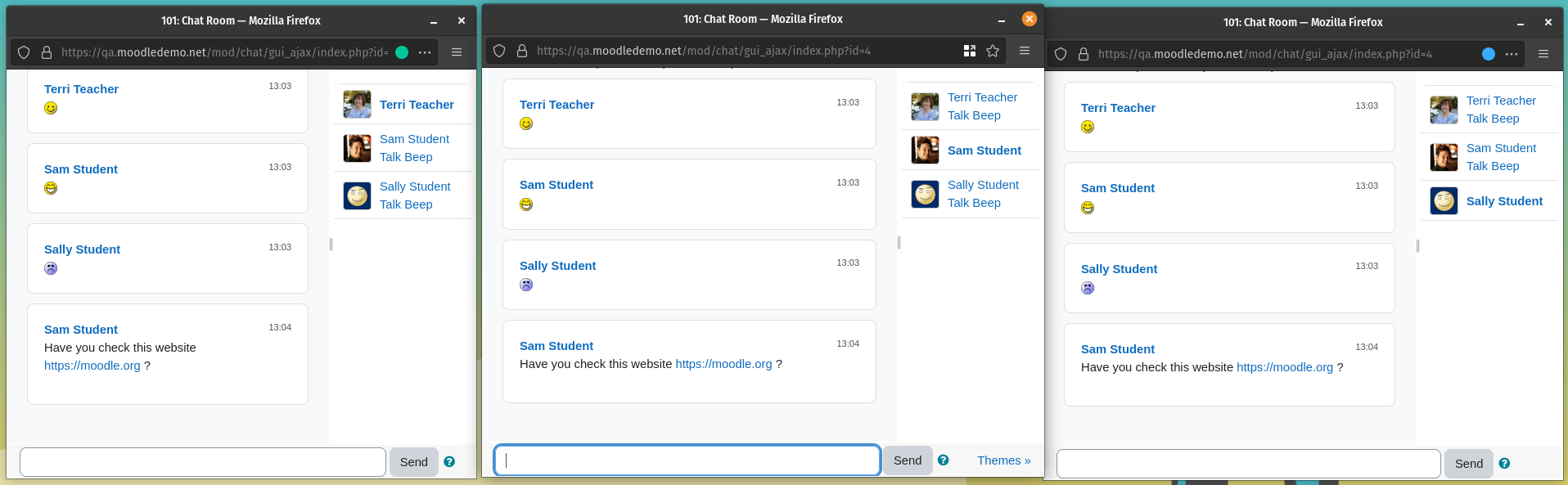Open the shield tracking protection icon in the left window

pos(24,52)
